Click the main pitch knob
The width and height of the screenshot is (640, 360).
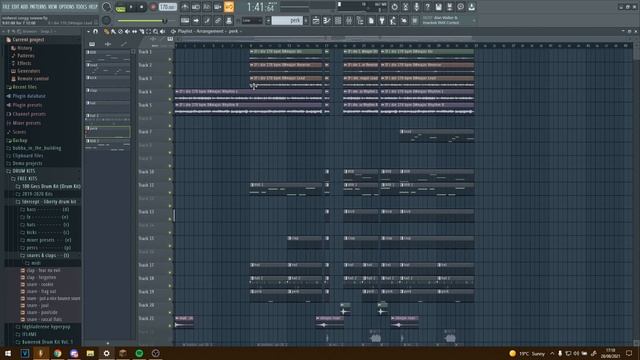point(107,20)
